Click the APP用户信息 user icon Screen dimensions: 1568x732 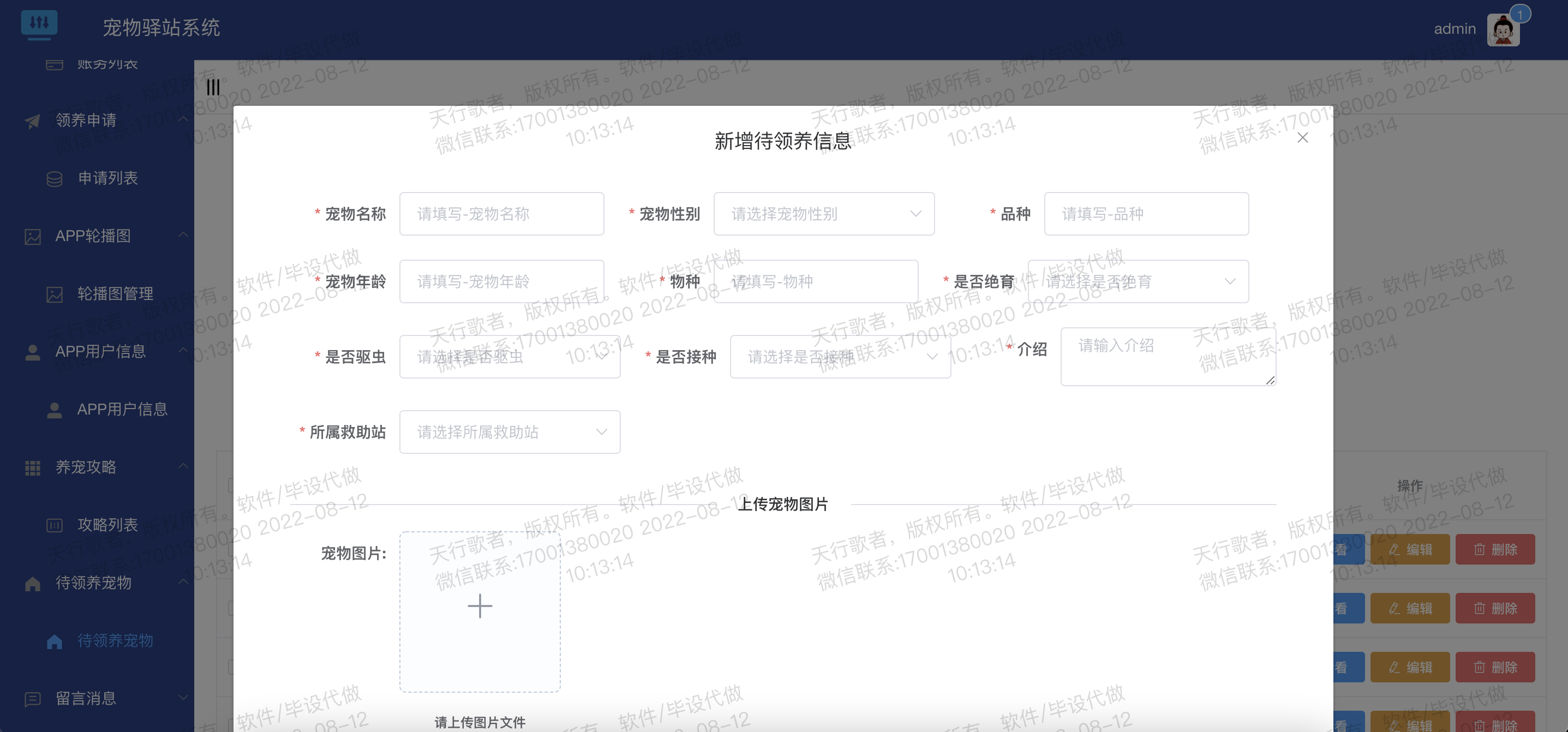tap(32, 351)
